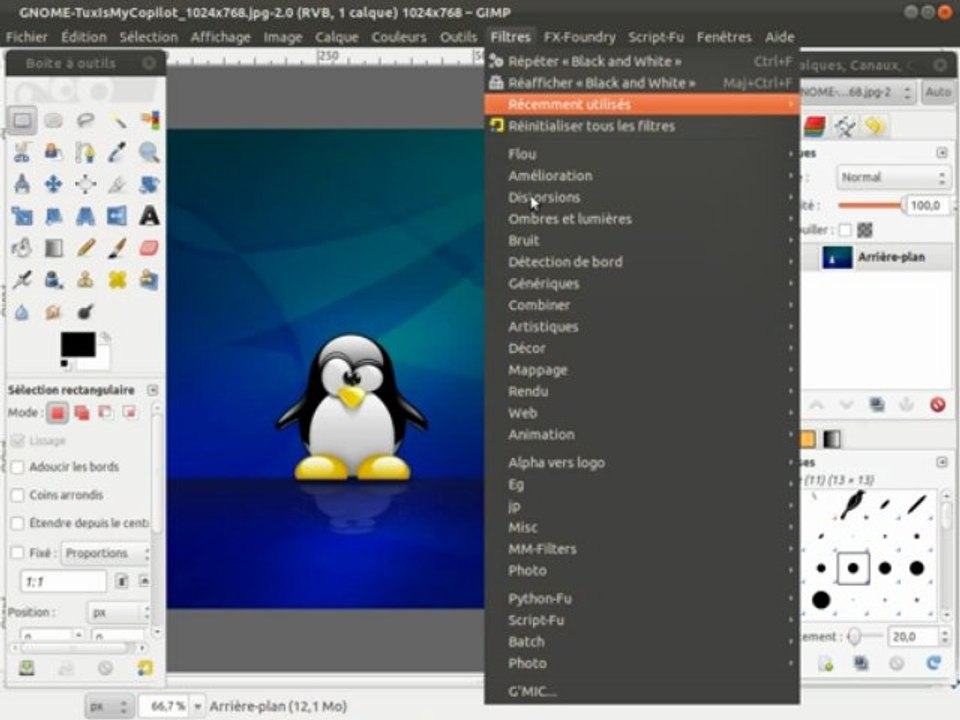Choose Récemment utilisés menu entry
The height and width of the screenshot is (720, 960).
(x=642, y=104)
